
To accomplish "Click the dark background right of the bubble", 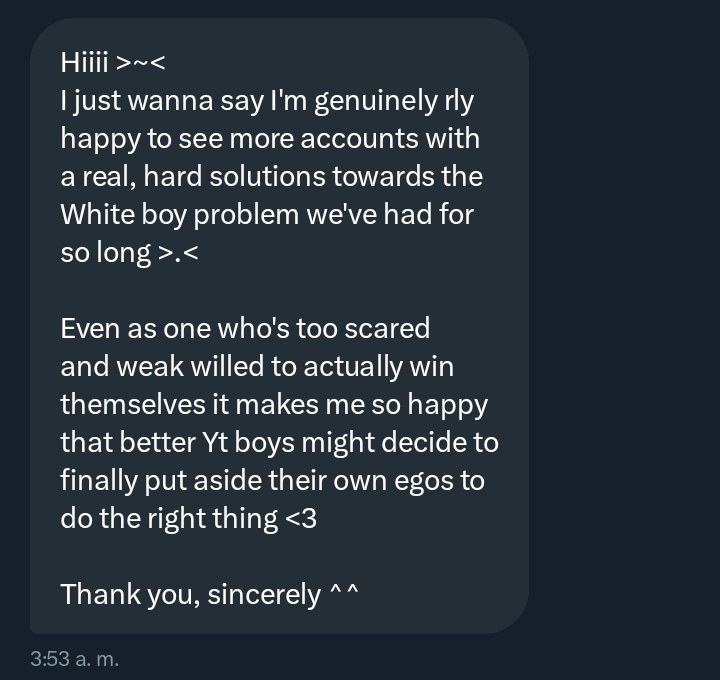I will pyautogui.click(x=625, y=330).
